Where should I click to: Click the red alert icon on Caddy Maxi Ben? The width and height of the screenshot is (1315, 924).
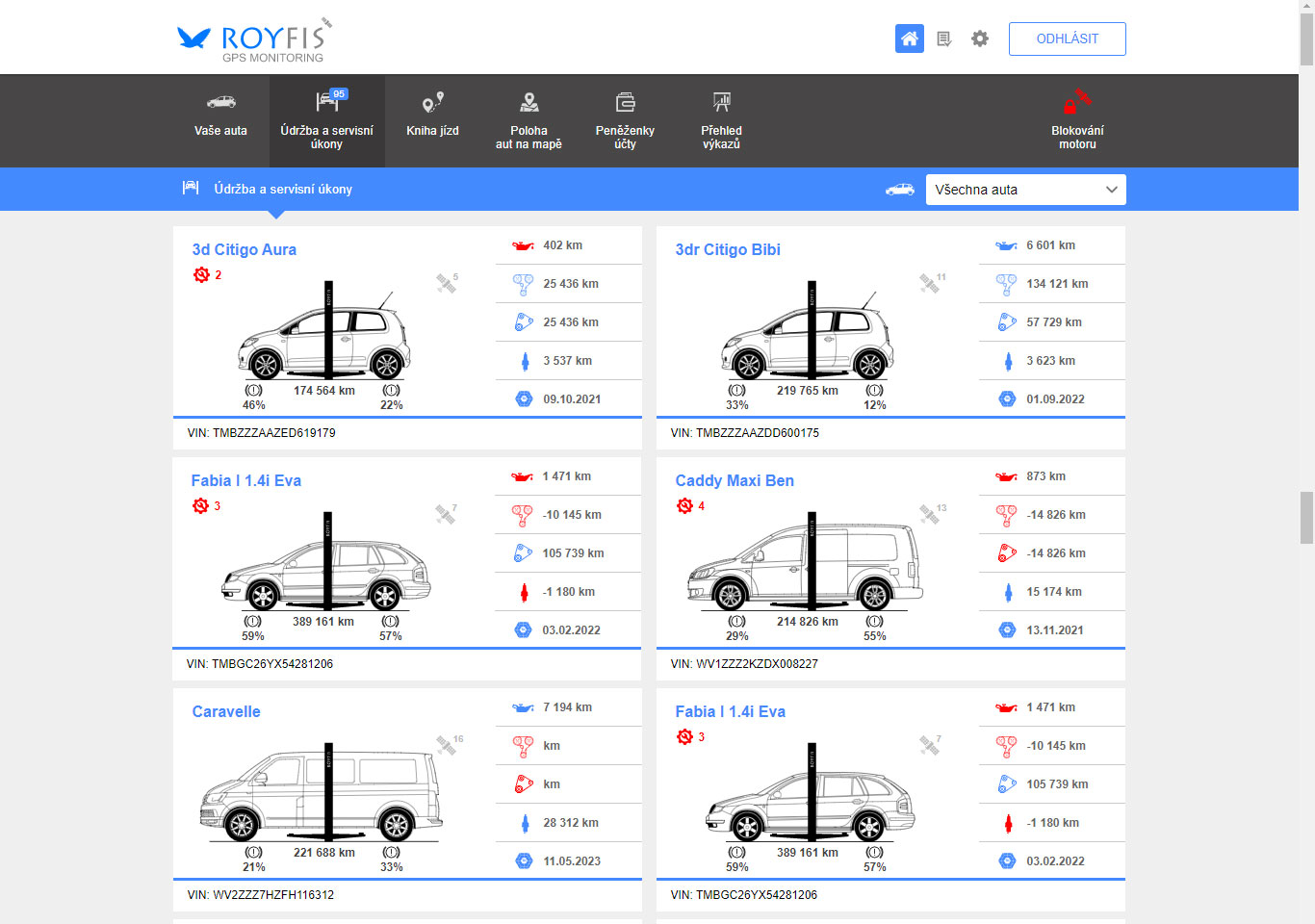pyautogui.click(x=684, y=505)
